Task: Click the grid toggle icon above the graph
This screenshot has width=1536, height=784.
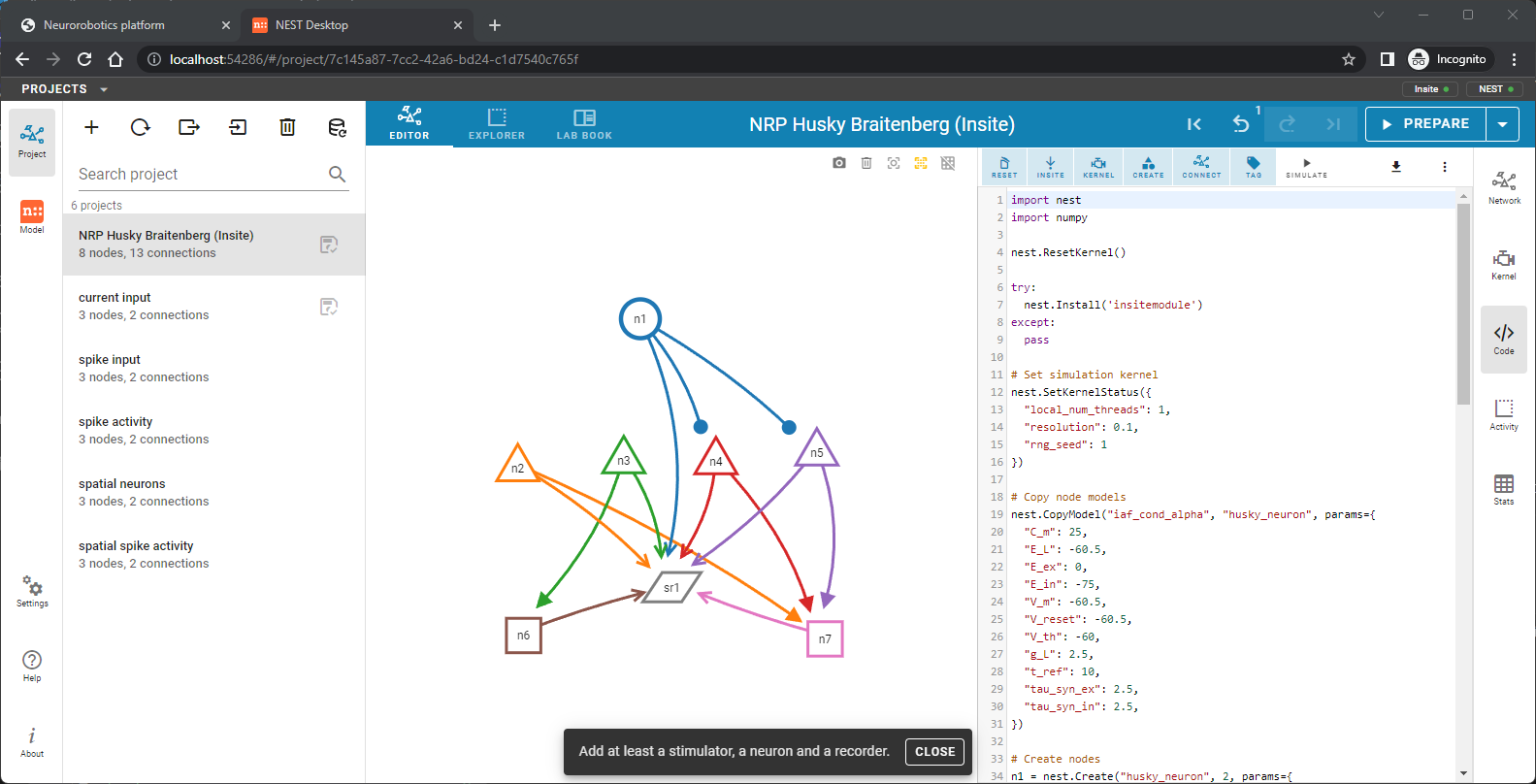Action: tap(948, 163)
